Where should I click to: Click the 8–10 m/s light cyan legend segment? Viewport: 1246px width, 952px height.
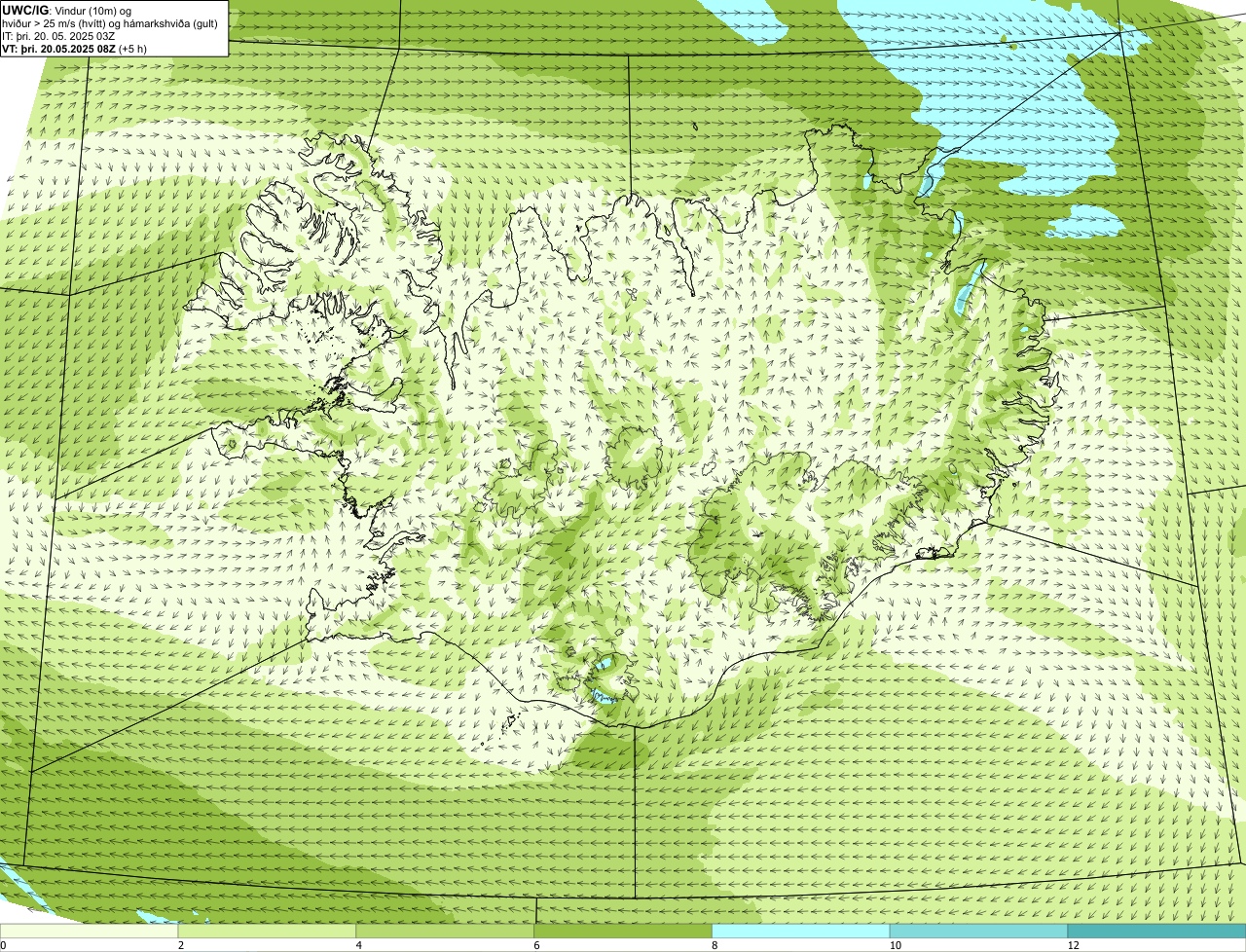[801, 931]
